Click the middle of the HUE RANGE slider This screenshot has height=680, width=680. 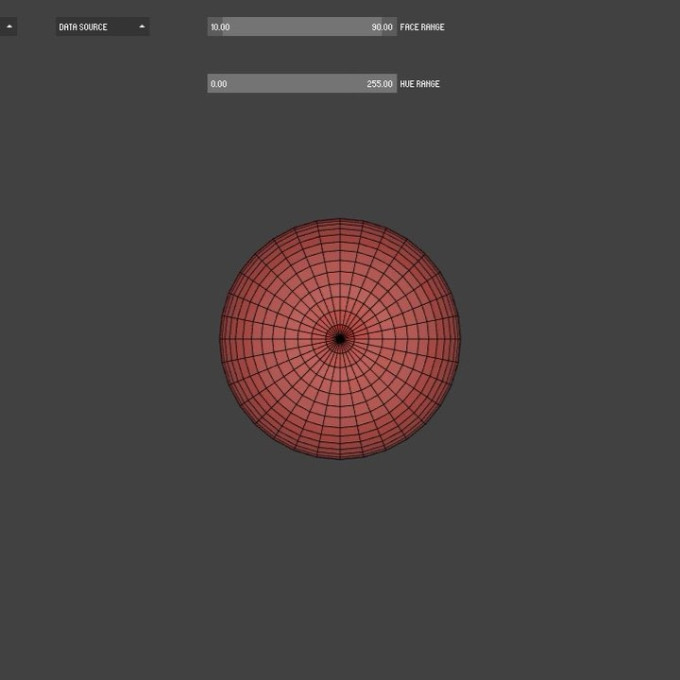tap(301, 84)
